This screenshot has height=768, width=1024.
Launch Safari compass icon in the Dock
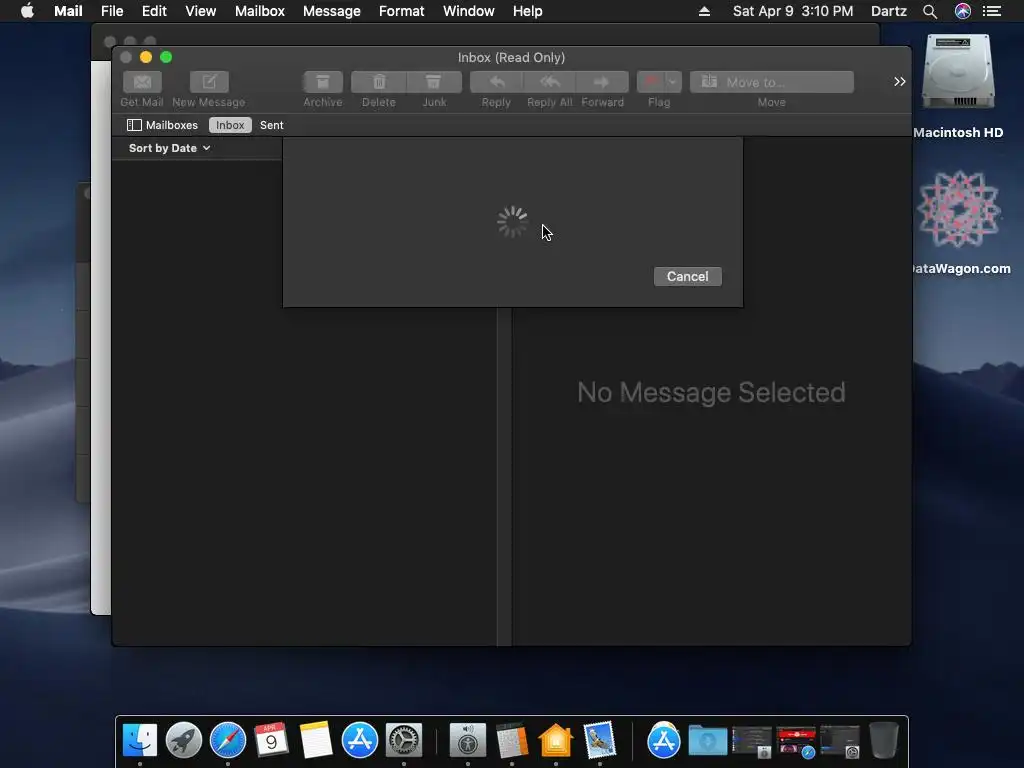click(x=228, y=740)
